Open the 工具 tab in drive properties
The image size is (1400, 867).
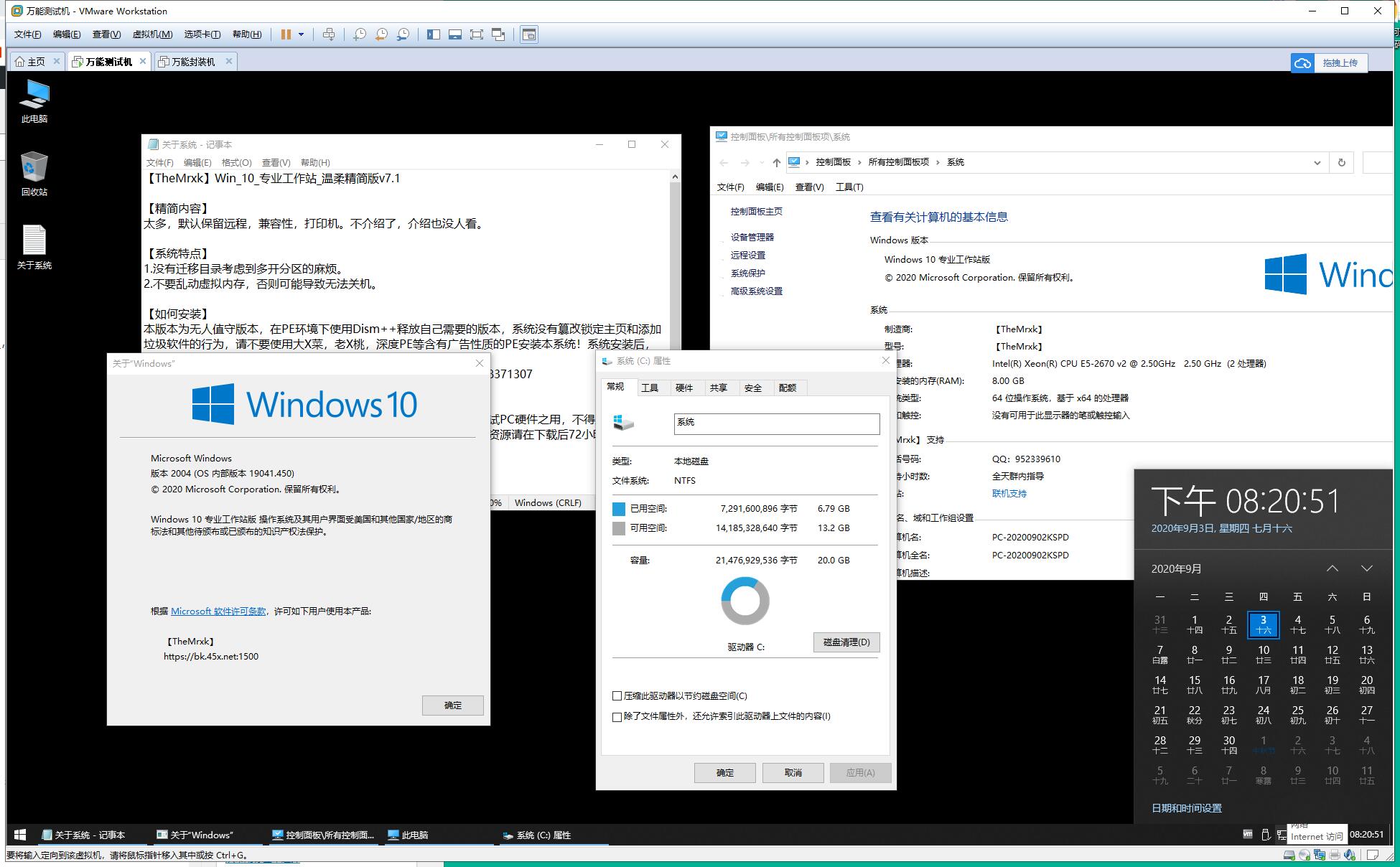pos(650,388)
